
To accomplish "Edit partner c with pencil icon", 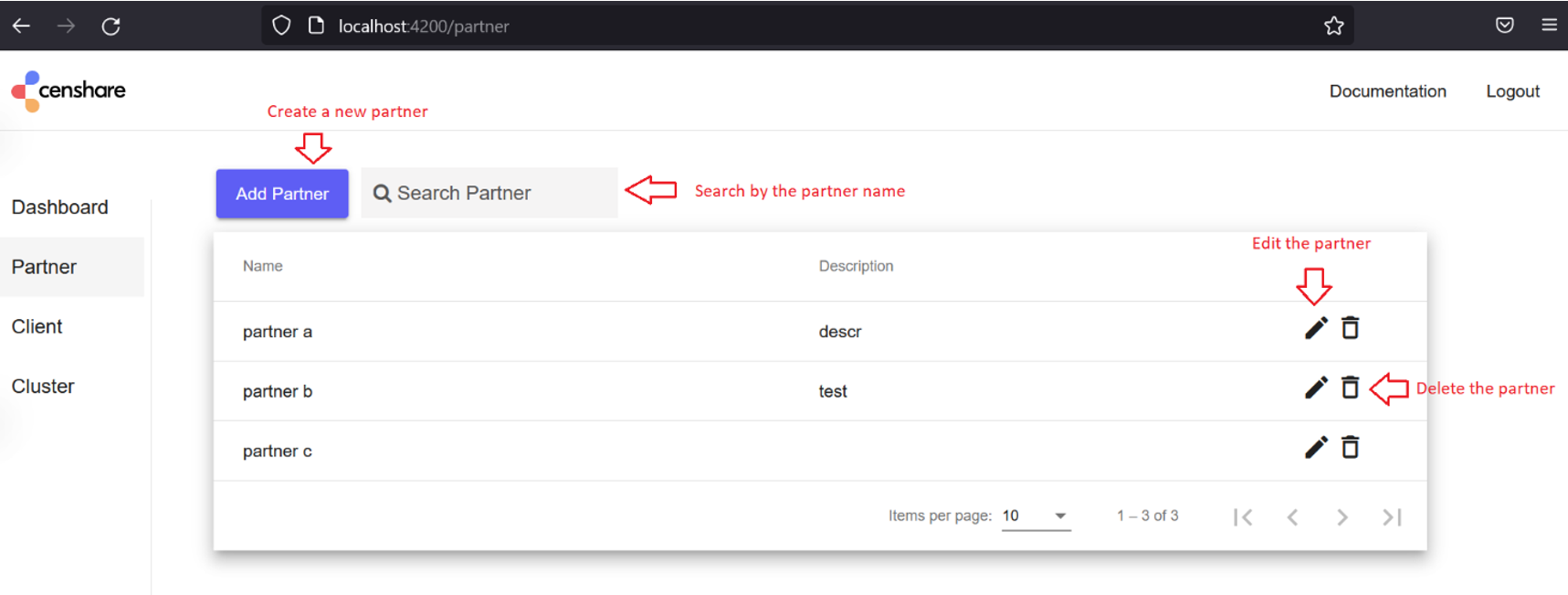I will (x=1315, y=447).
